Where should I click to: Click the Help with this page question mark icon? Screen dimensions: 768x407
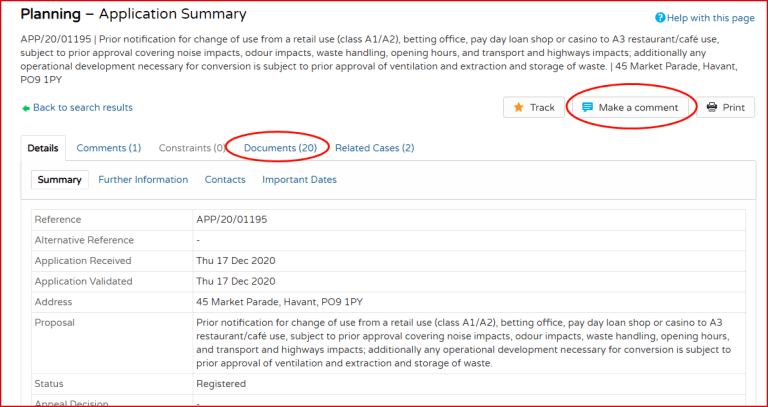click(x=660, y=19)
